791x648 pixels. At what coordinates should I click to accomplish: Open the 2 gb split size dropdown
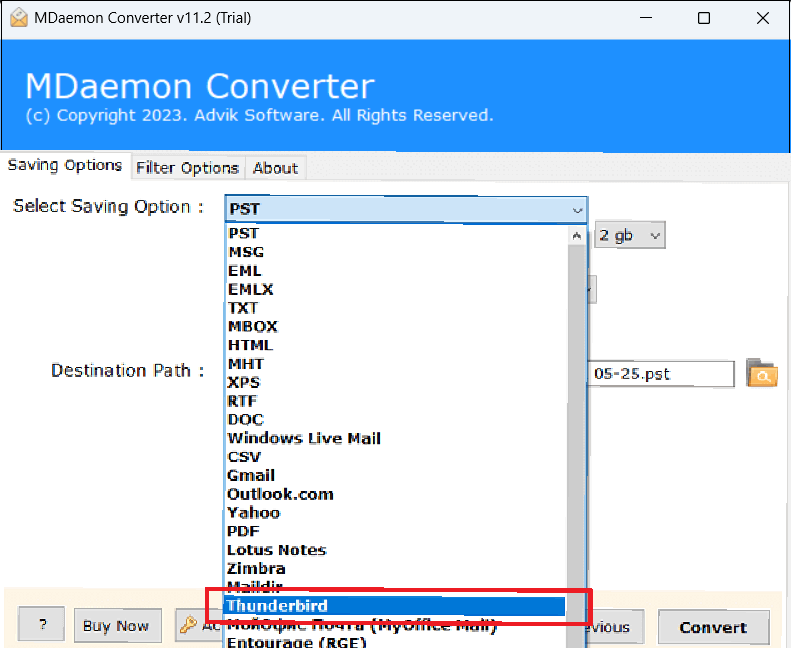pyautogui.click(x=630, y=235)
